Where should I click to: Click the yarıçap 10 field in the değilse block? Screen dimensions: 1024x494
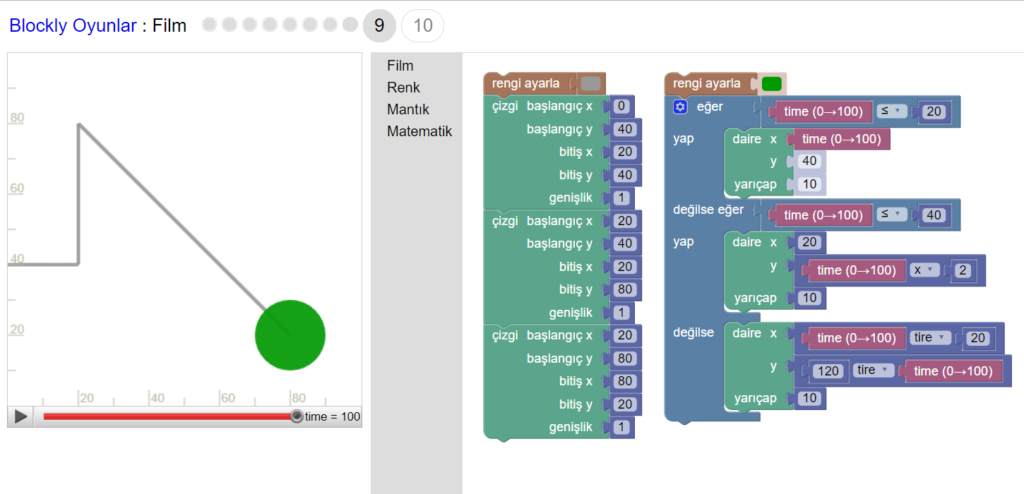pos(811,399)
